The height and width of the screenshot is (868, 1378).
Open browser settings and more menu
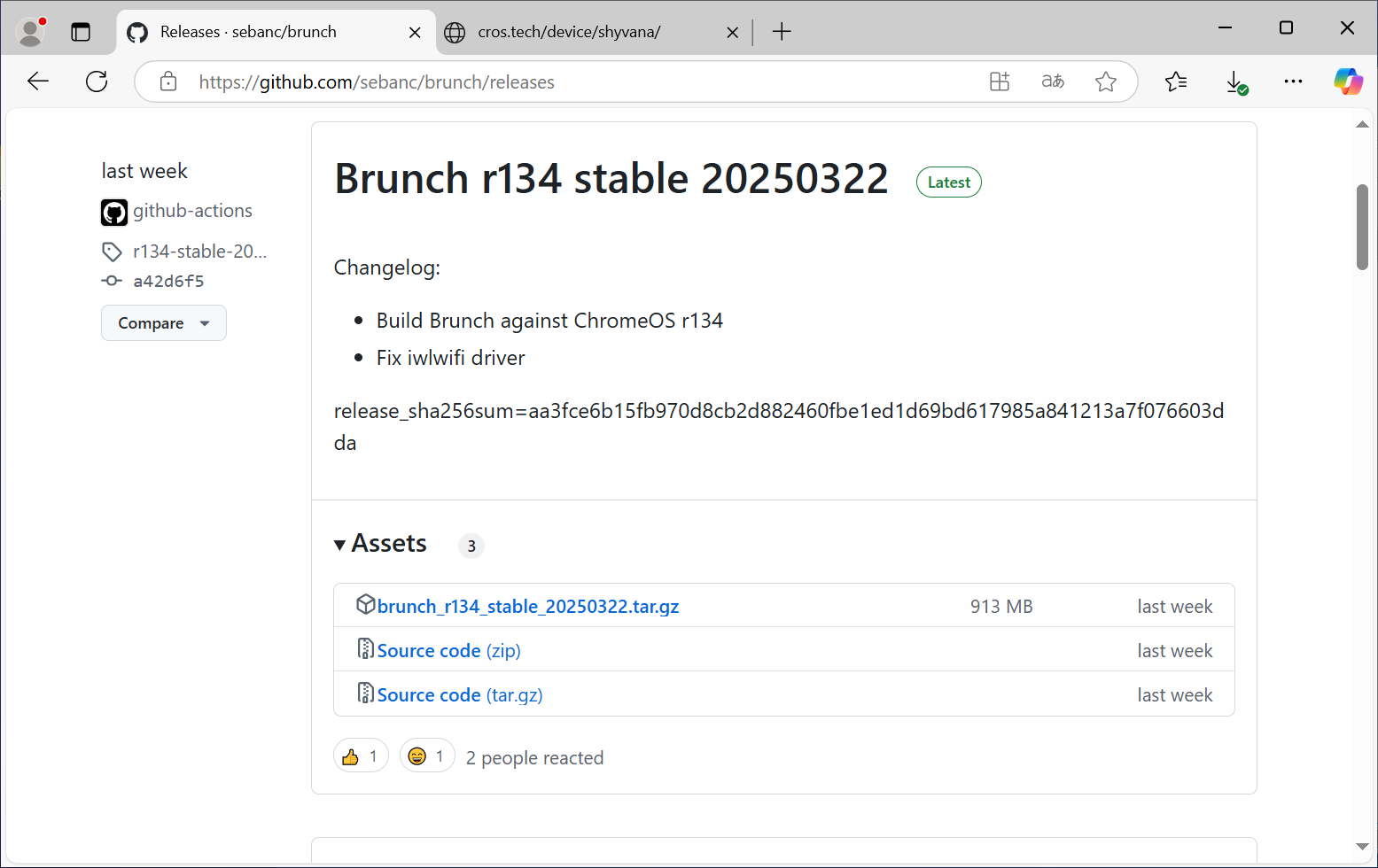[x=1293, y=81]
